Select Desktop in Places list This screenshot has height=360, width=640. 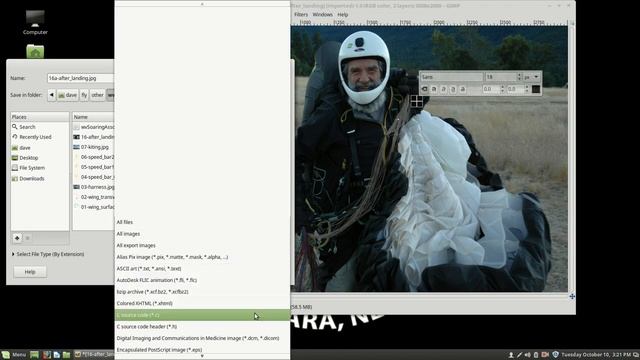tap(40, 158)
